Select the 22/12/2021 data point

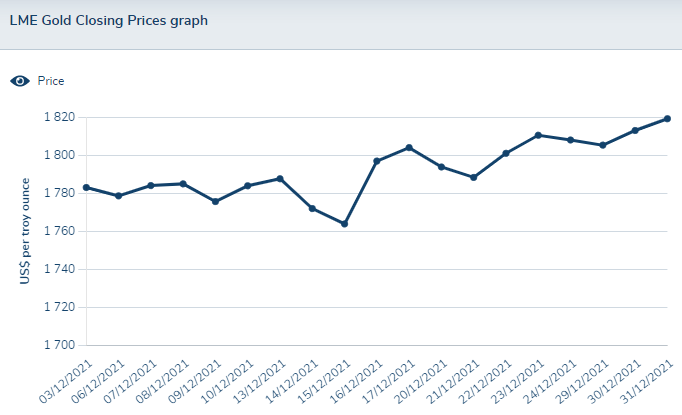pyautogui.click(x=506, y=153)
